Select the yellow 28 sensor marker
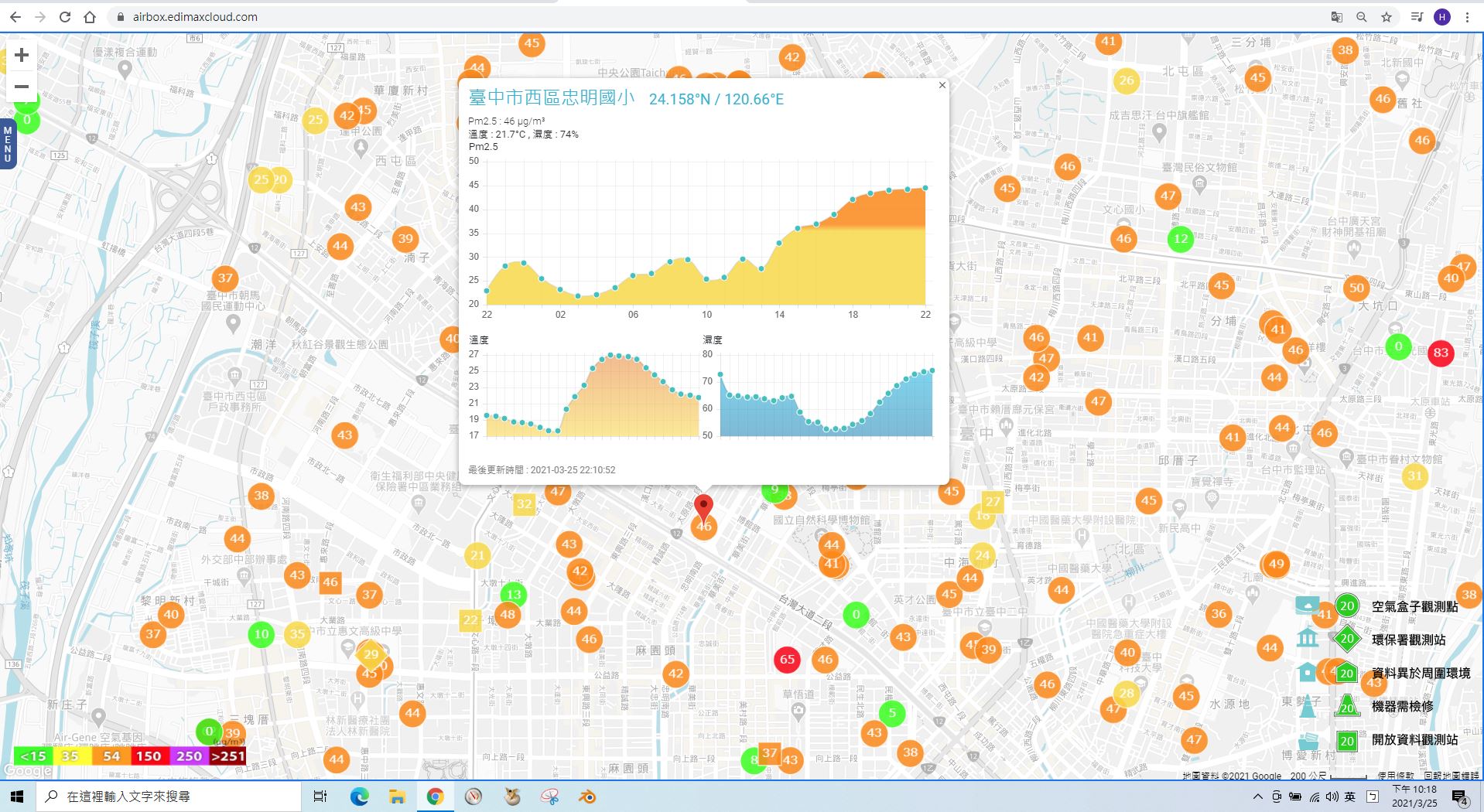This screenshot has height=812, width=1484. (1127, 693)
